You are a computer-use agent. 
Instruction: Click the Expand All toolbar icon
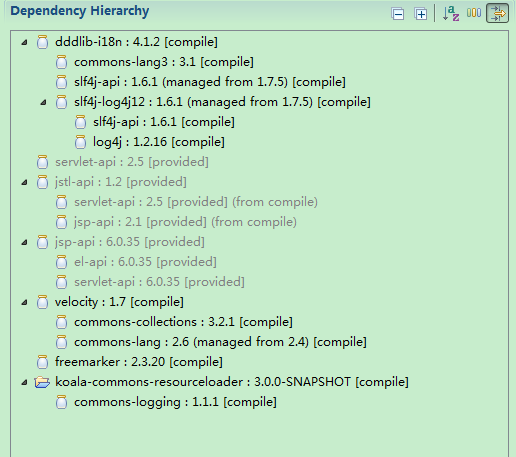[x=421, y=14]
